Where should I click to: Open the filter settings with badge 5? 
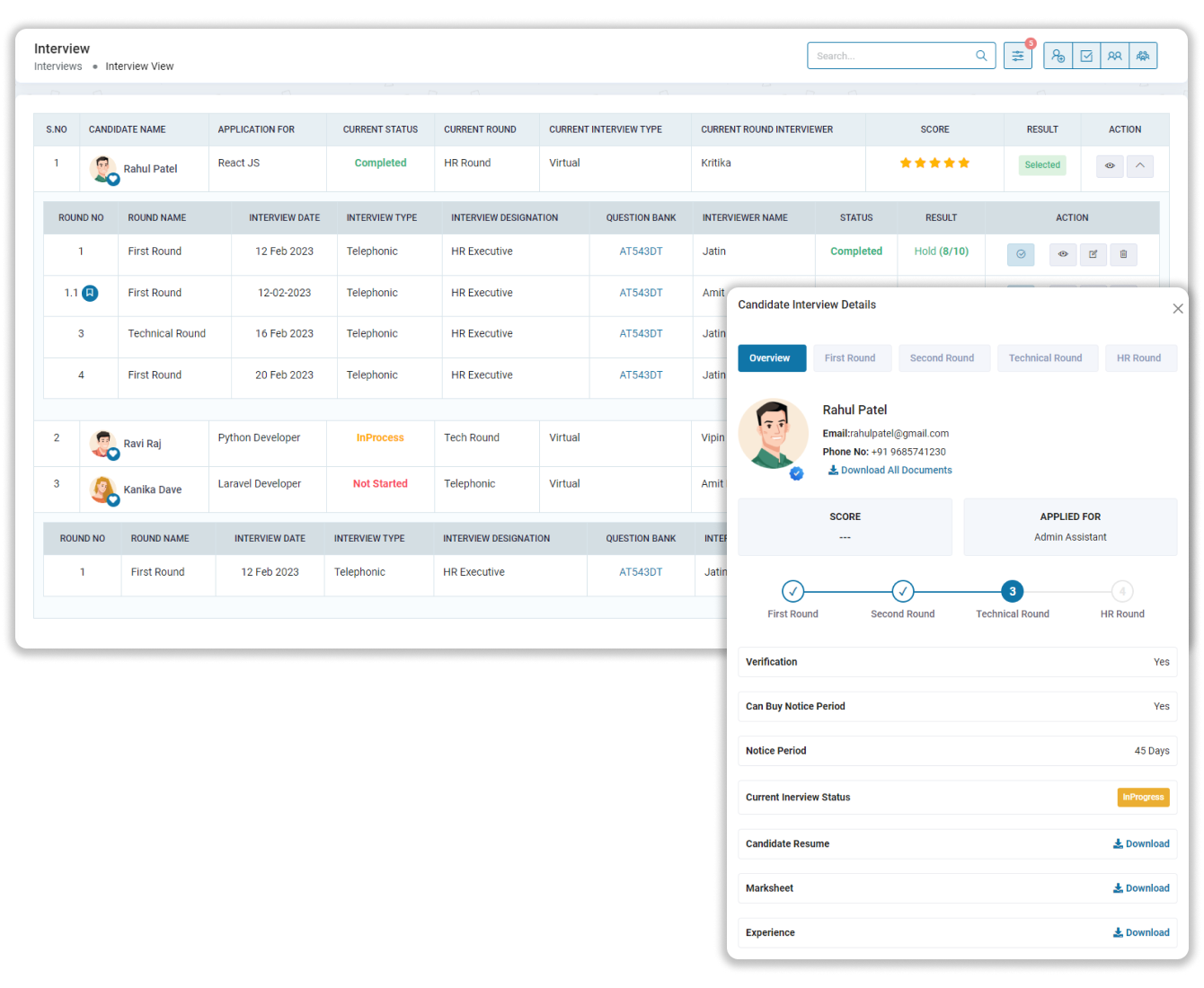click(1017, 56)
